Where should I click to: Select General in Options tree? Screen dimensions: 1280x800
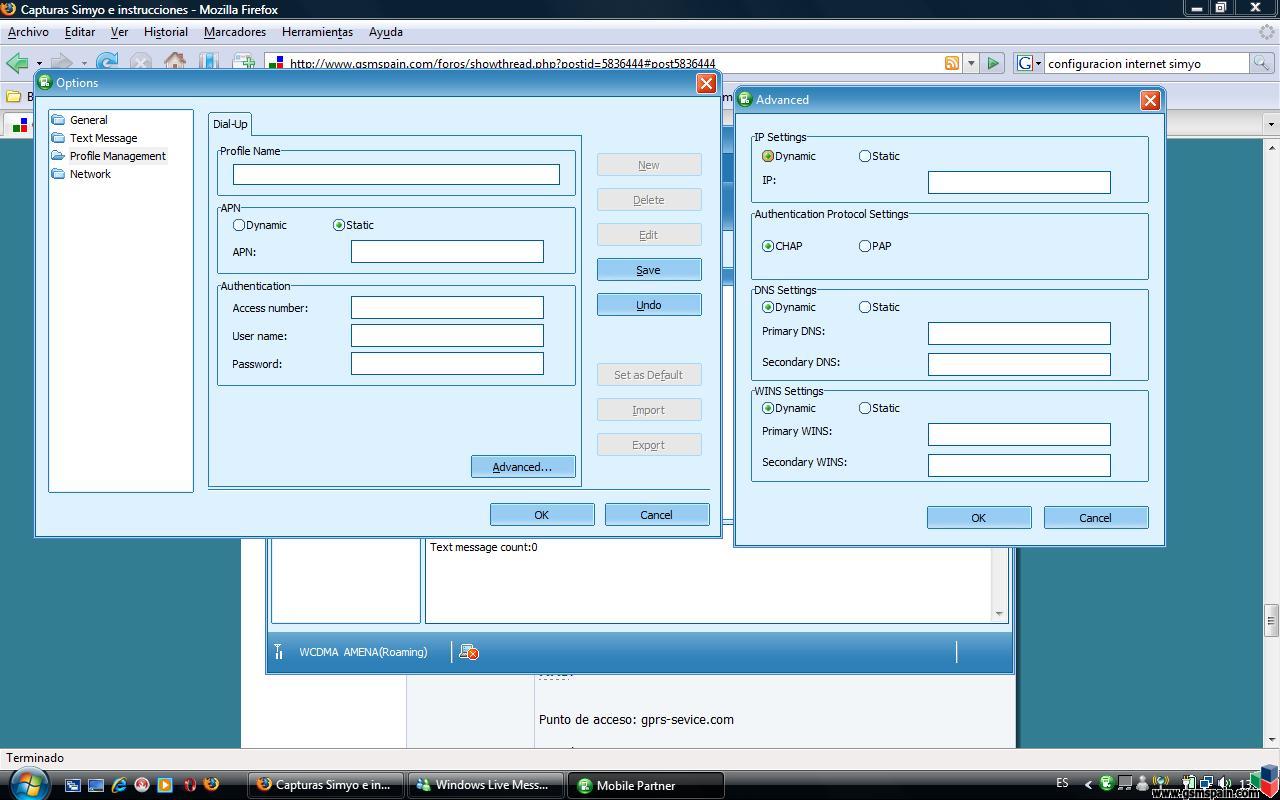pos(88,120)
